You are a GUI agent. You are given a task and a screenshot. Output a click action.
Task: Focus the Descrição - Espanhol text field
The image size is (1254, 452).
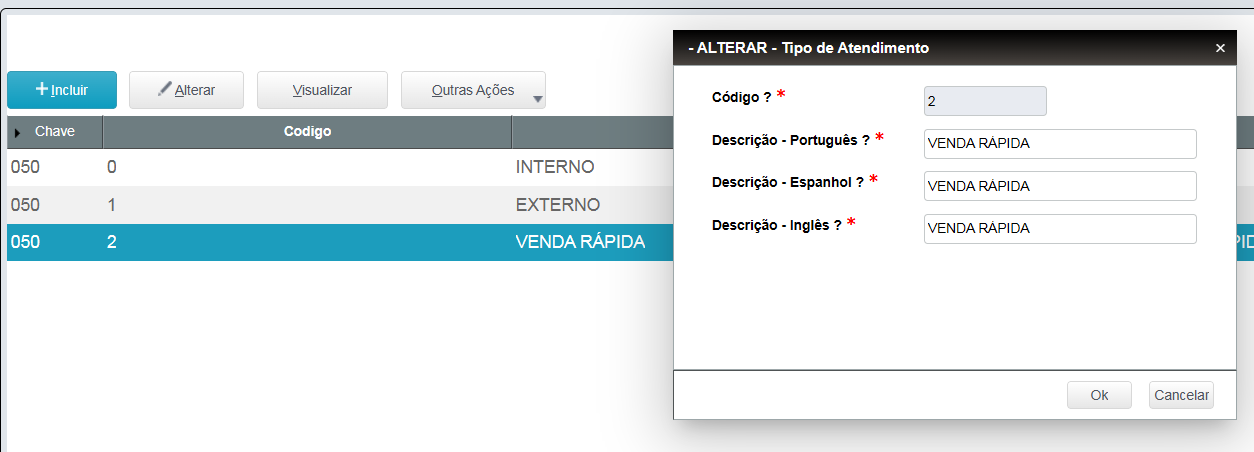[1059, 186]
